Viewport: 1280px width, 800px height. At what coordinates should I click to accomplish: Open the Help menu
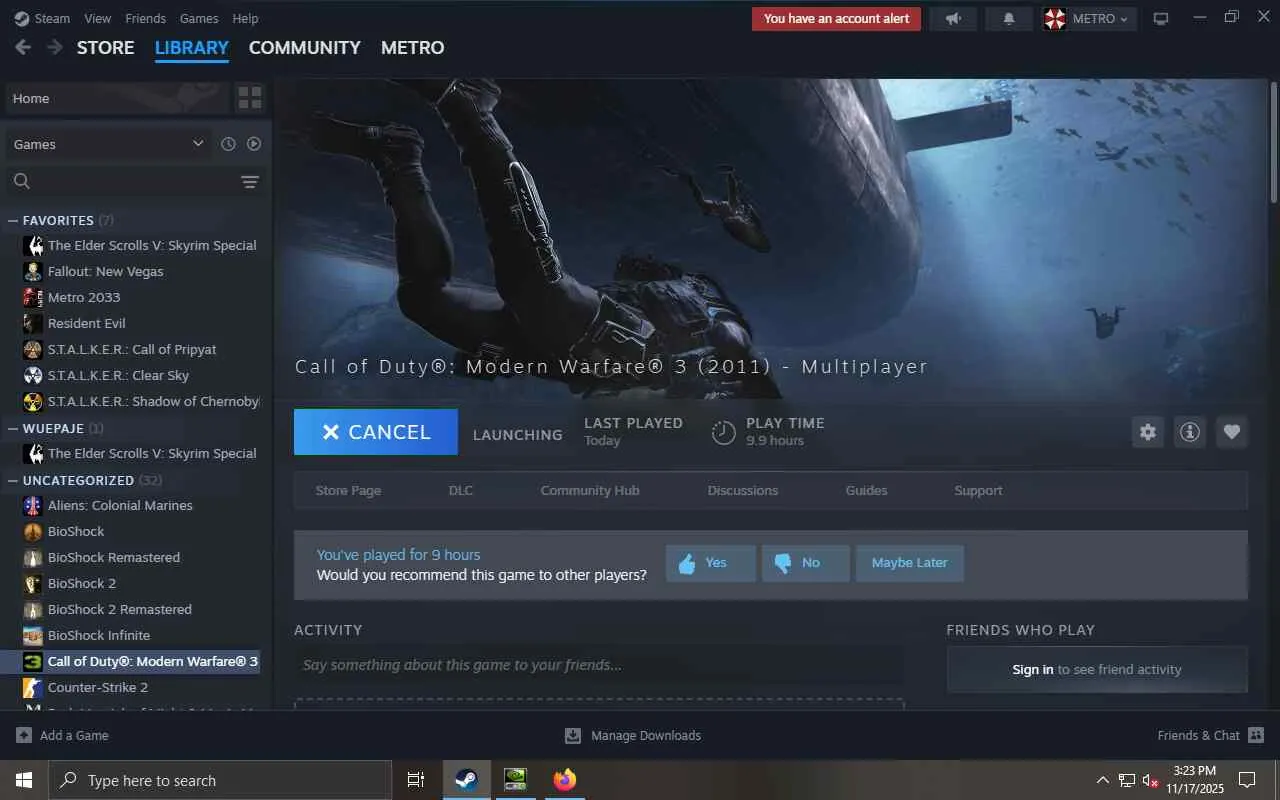pyautogui.click(x=245, y=19)
